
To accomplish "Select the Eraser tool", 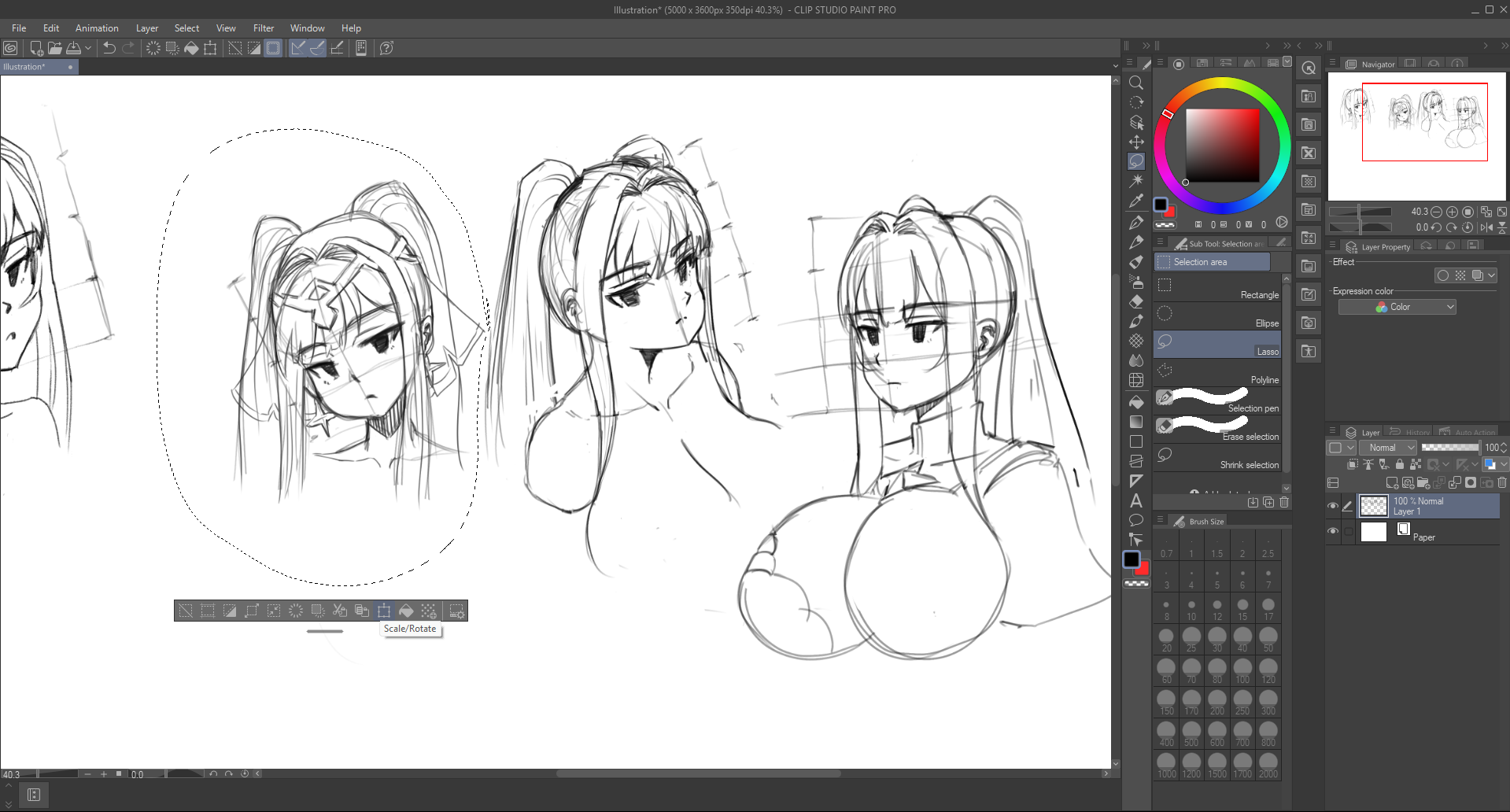I will pyautogui.click(x=1136, y=301).
